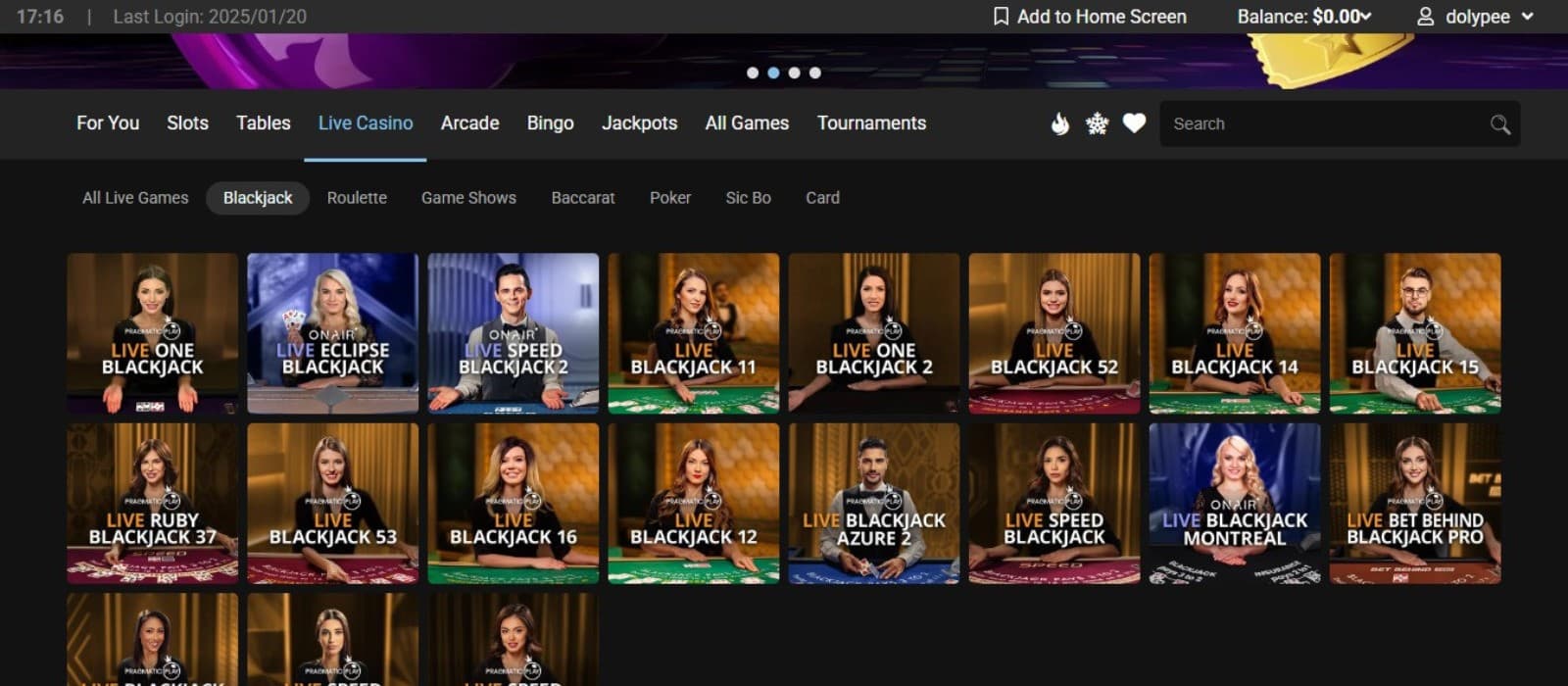Open Live Blackjack Montreal

1235,504
